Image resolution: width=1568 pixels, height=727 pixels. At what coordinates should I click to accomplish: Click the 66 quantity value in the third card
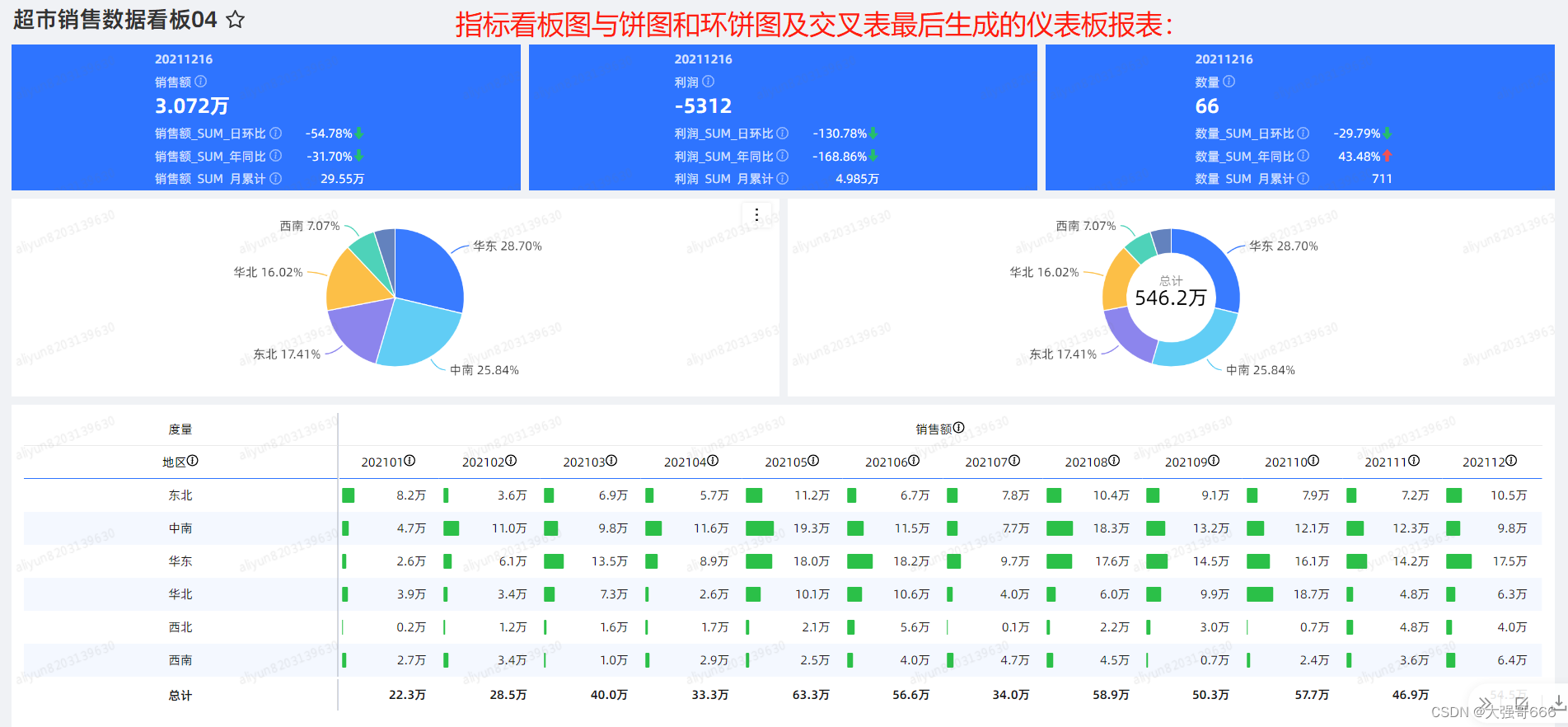[x=1207, y=106]
